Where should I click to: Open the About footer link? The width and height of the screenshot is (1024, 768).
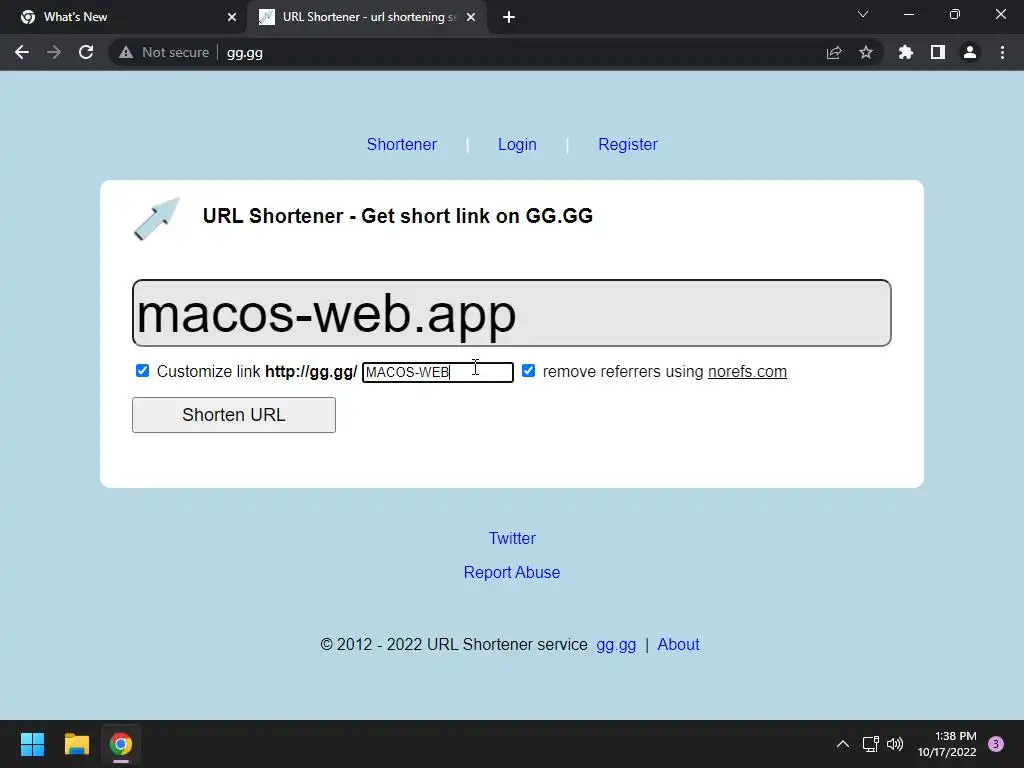coord(679,645)
